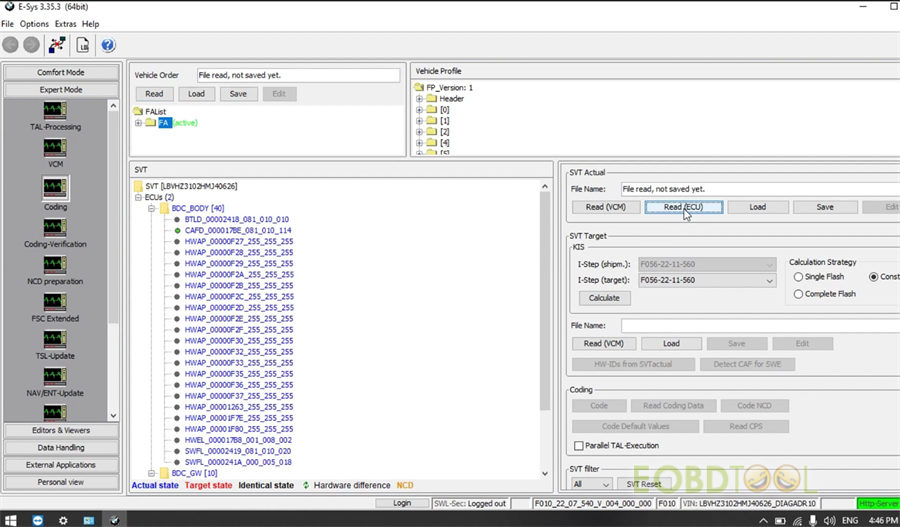Click Read (ECU) in SVT Actual
This screenshot has height=527, width=900.
tap(684, 207)
